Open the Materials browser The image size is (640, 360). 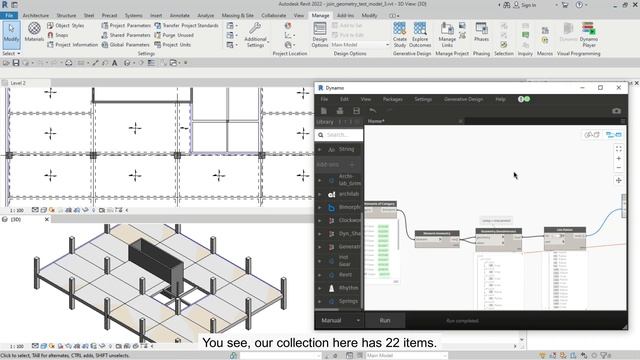click(34, 32)
